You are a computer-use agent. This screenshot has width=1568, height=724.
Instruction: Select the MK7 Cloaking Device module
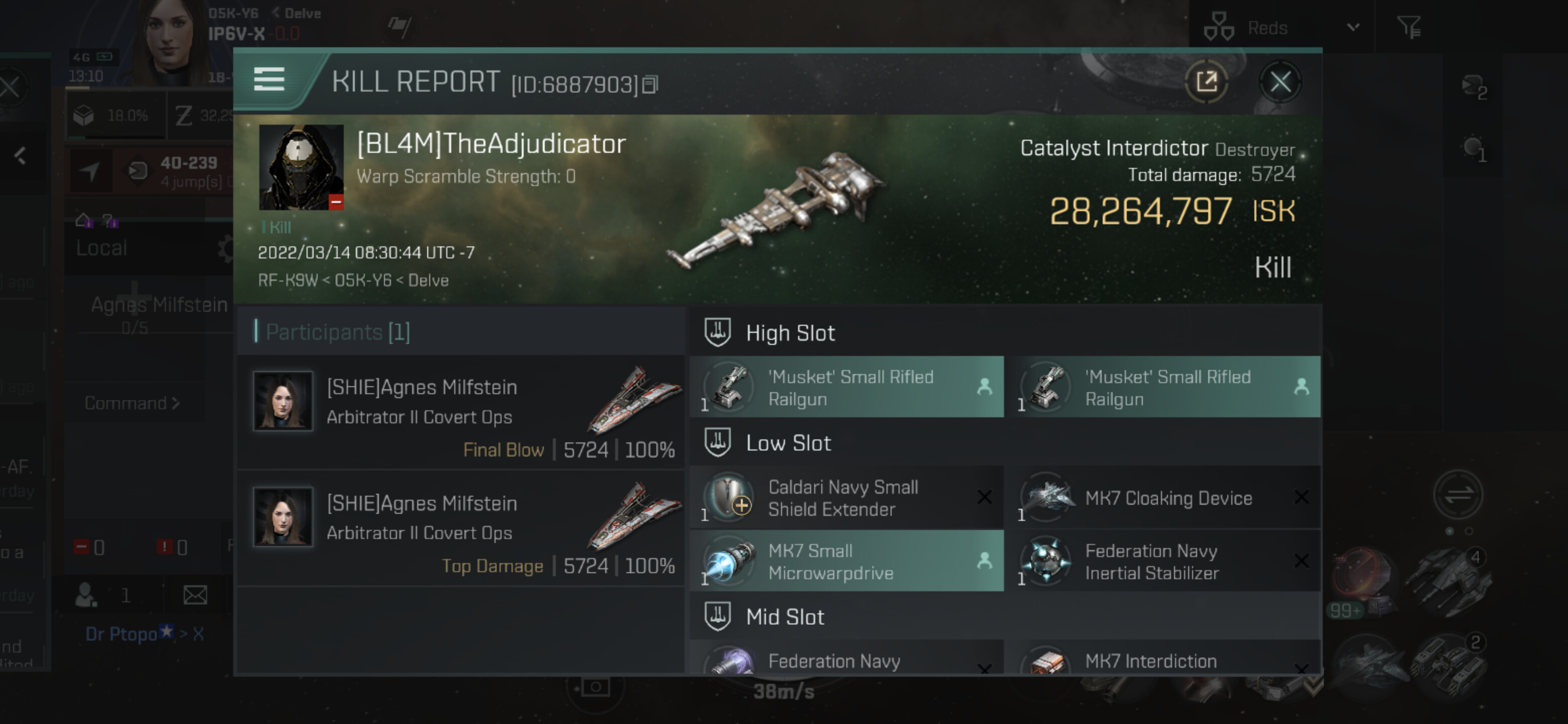point(1166,497)
